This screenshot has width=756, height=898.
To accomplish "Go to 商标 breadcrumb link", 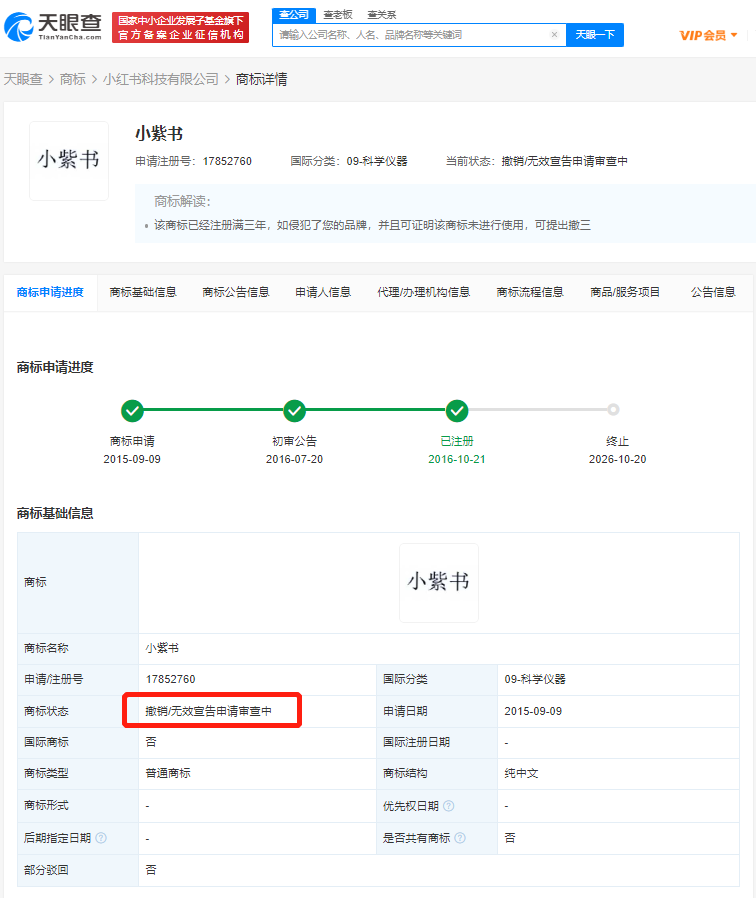I will [x=73, y=79].
